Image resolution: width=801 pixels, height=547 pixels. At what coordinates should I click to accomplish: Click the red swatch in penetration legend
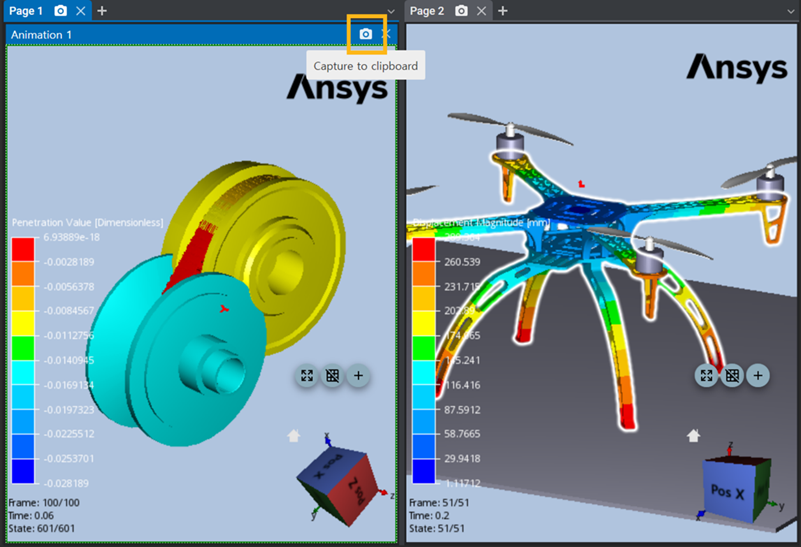point(23,250)
